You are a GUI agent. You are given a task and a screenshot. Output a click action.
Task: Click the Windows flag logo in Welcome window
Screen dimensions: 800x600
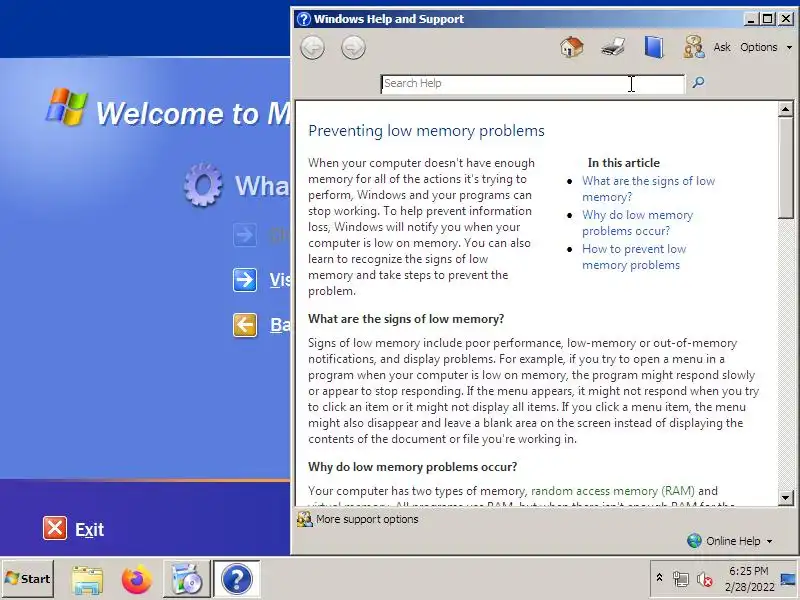tap(66, 107)
